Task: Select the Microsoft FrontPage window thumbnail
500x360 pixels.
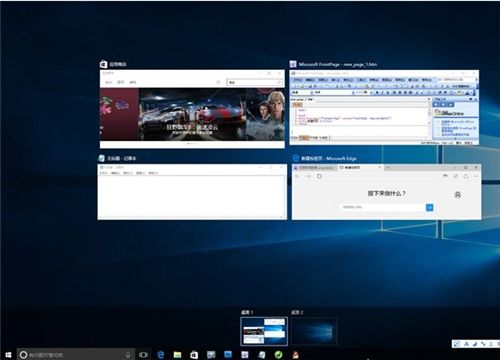Action: point(384,107)
